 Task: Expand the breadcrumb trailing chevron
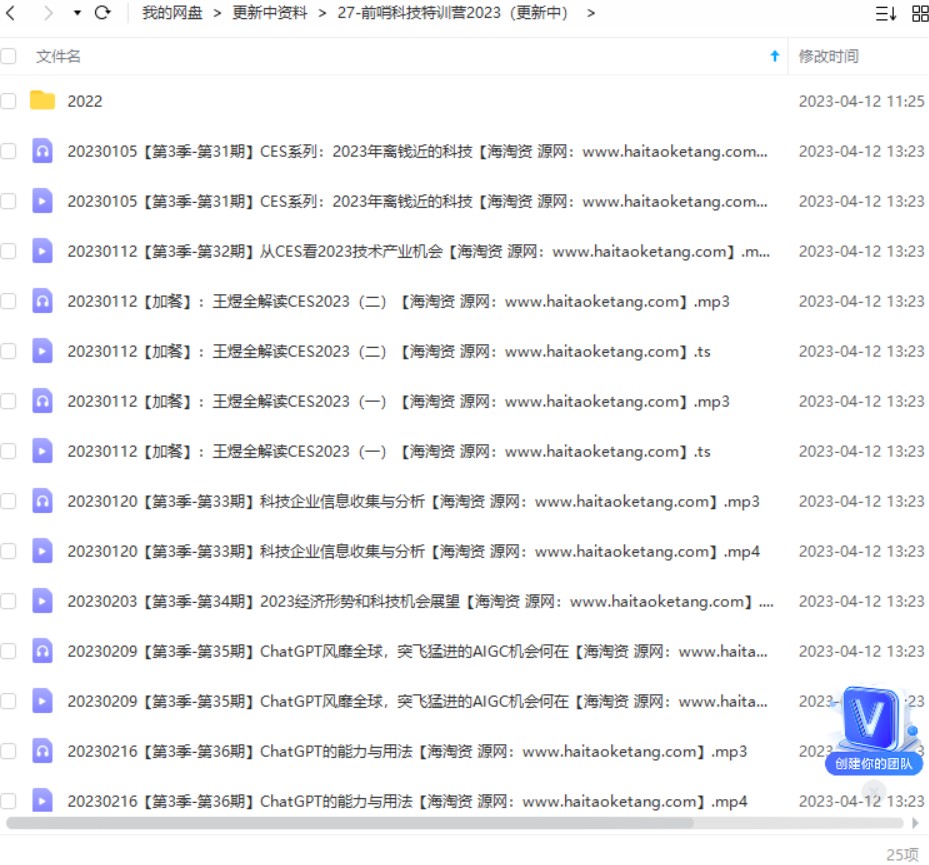[591, 13]
